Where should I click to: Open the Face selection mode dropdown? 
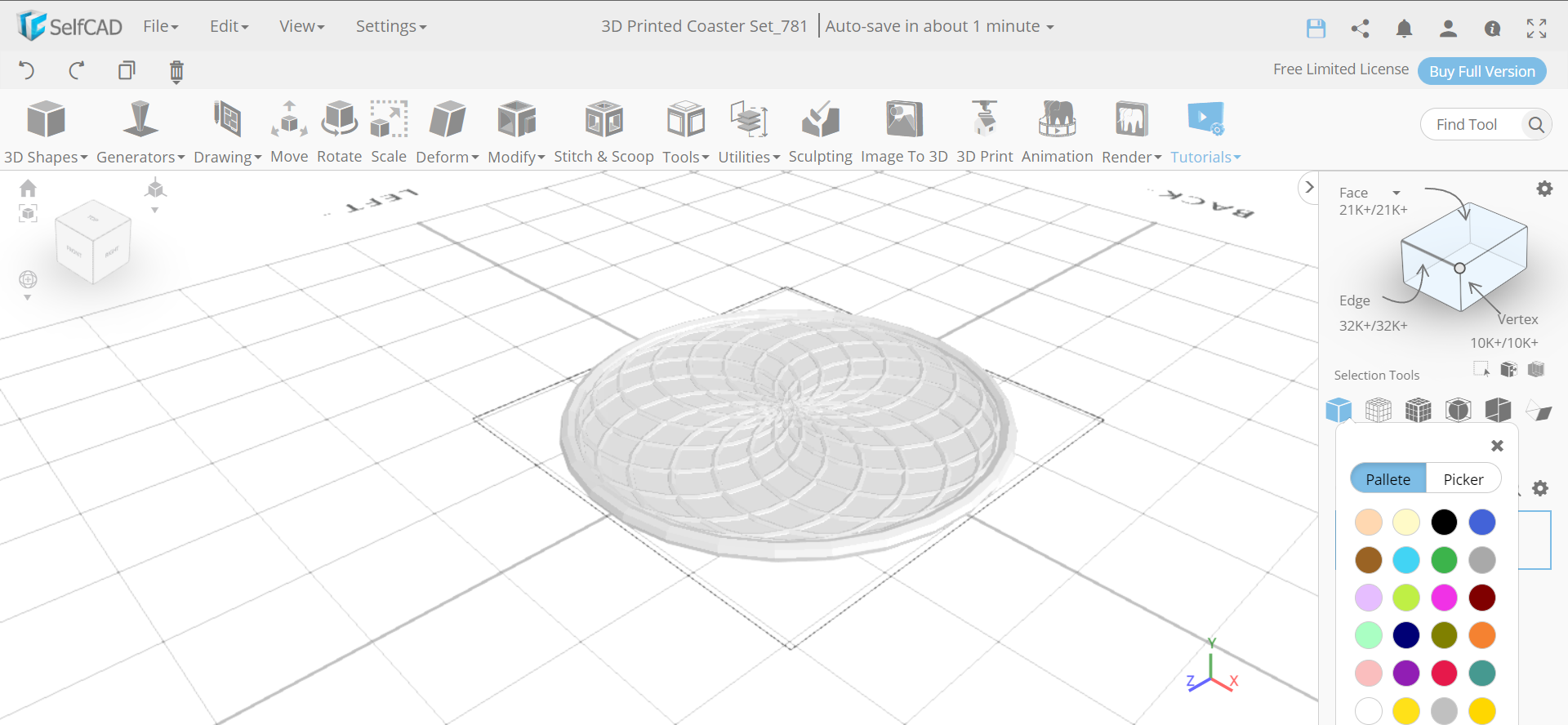point(1370,193)
